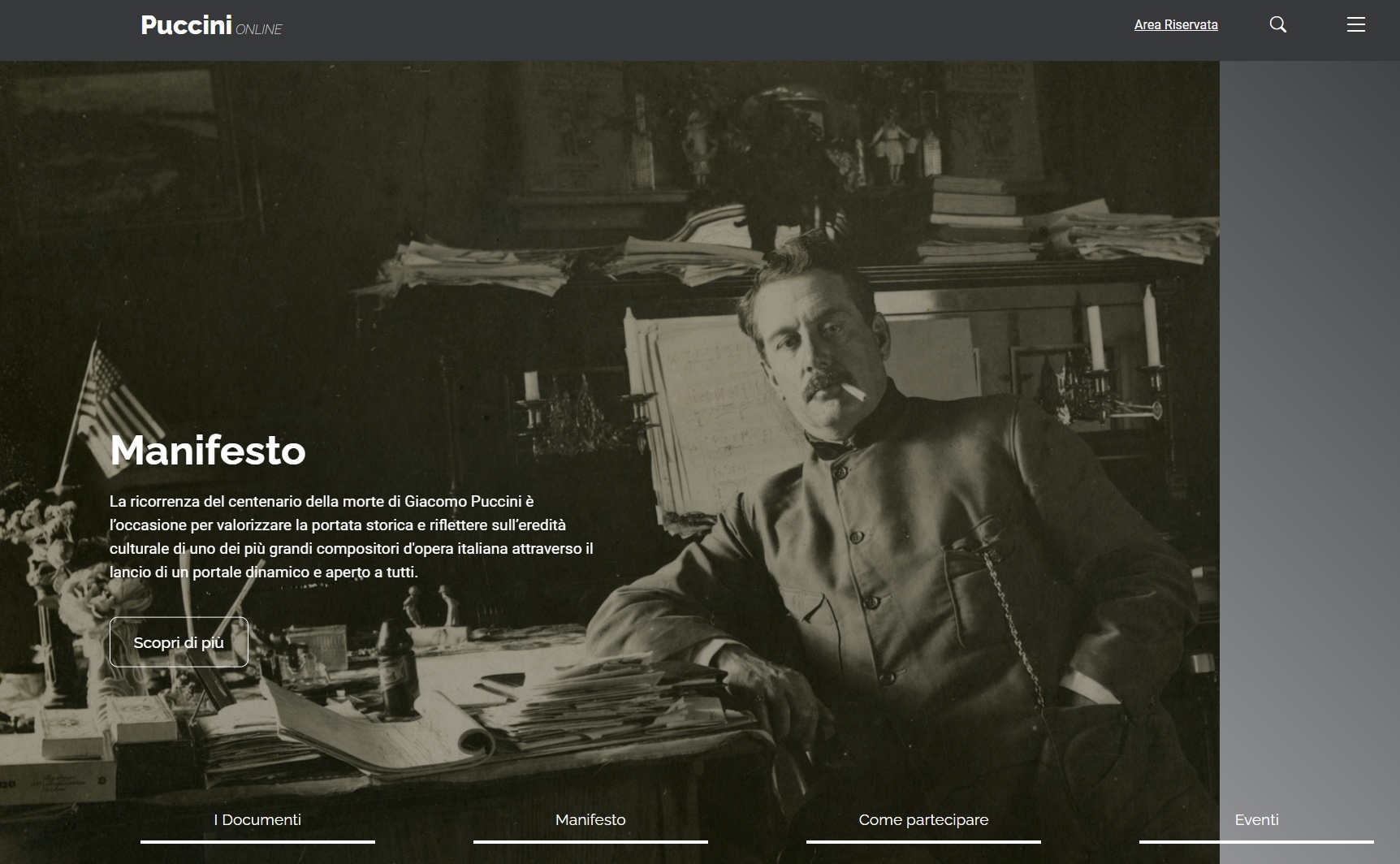Activate the search icon in the header
The image size is (1400, 864).
[1278, 24]
